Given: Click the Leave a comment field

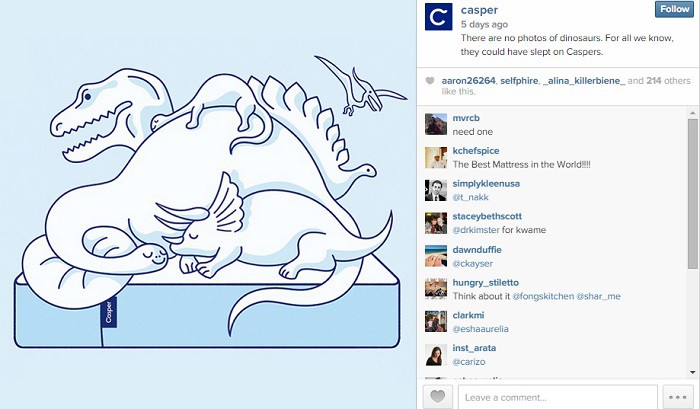Looking at the screenshot, I should 557,397.
